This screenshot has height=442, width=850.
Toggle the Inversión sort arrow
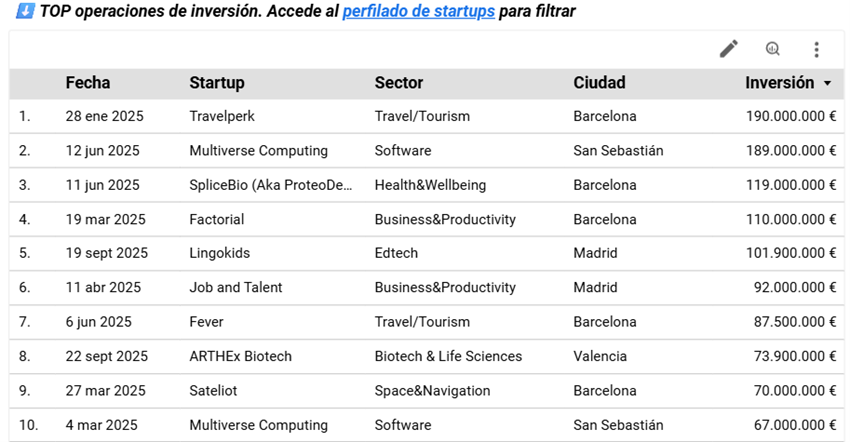[x=828, y=83]
